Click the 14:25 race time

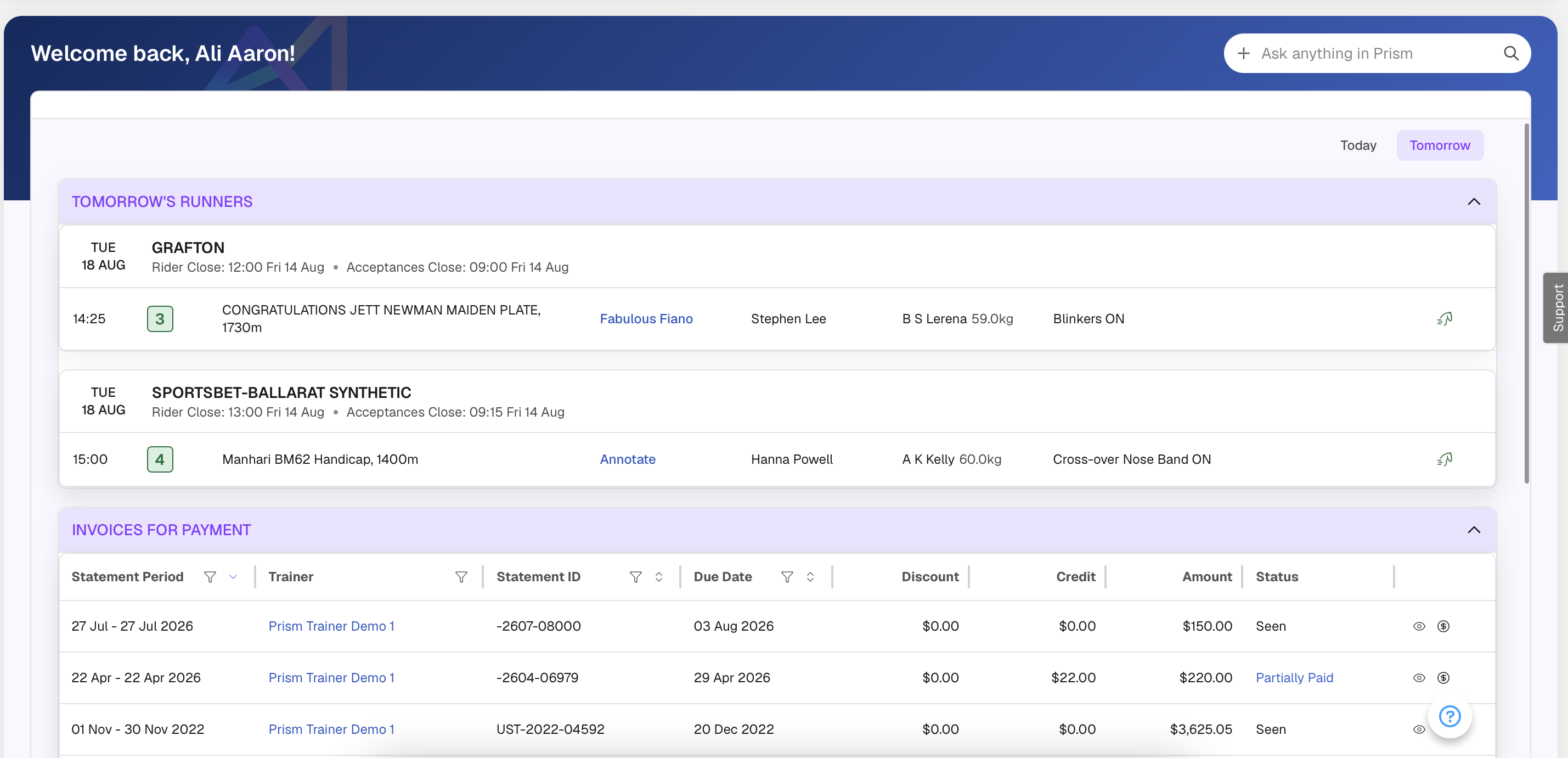pos(89,318)
